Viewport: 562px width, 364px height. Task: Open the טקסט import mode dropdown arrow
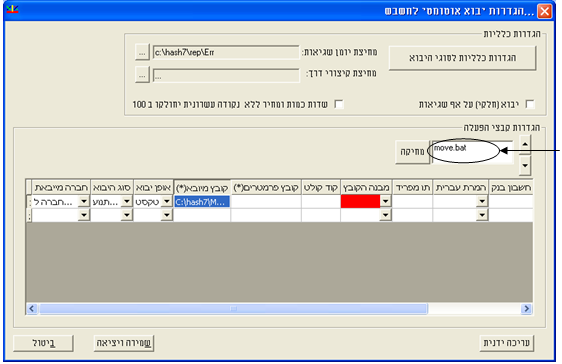[x=167, y=201]
